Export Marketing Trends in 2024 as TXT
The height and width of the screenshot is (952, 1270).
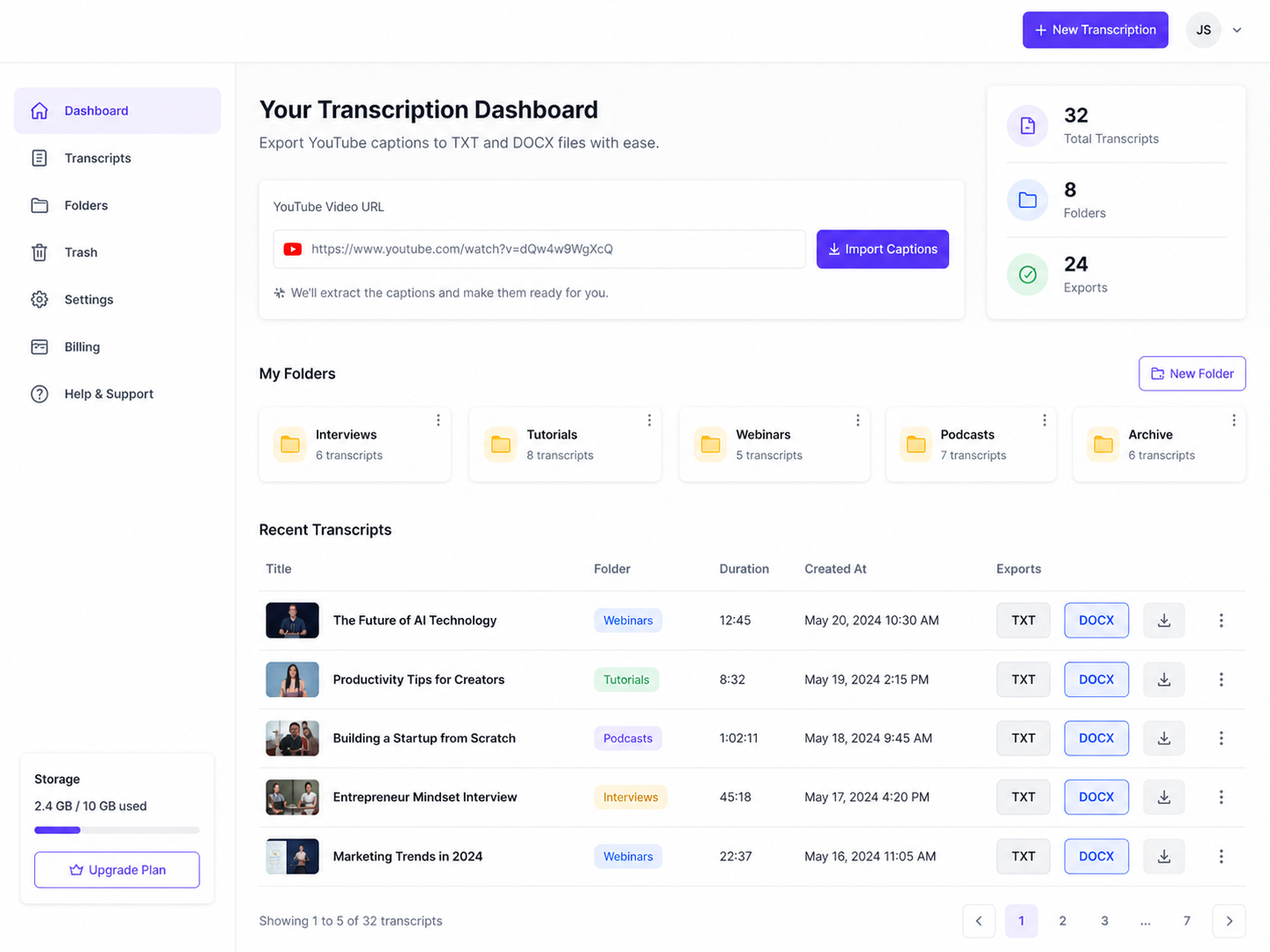pyautogui.click(x=1024, y=856)
